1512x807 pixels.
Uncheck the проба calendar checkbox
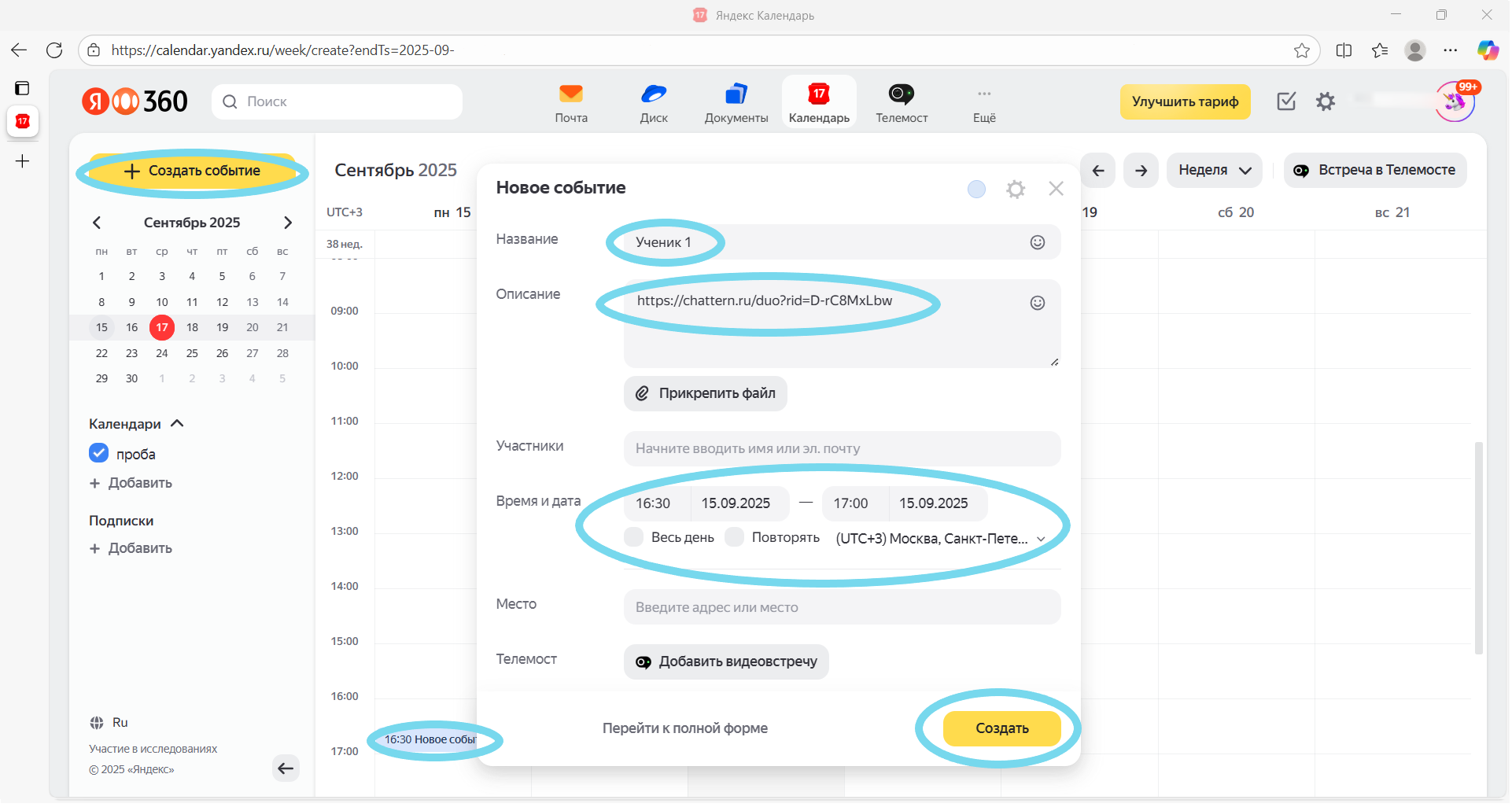98,454
